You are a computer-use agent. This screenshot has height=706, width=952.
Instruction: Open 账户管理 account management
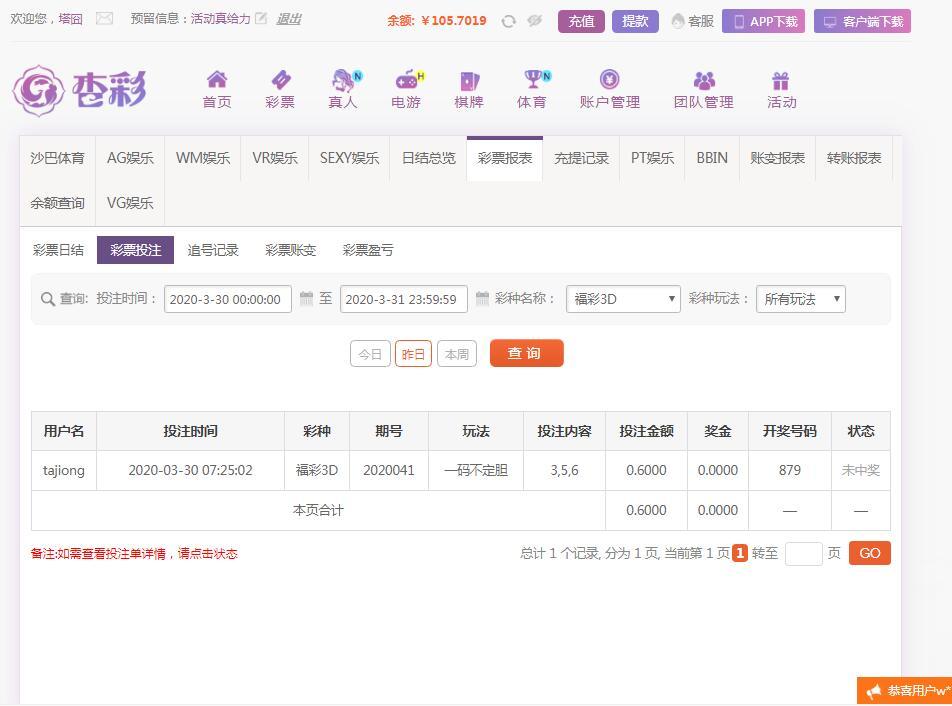[610, 90]
